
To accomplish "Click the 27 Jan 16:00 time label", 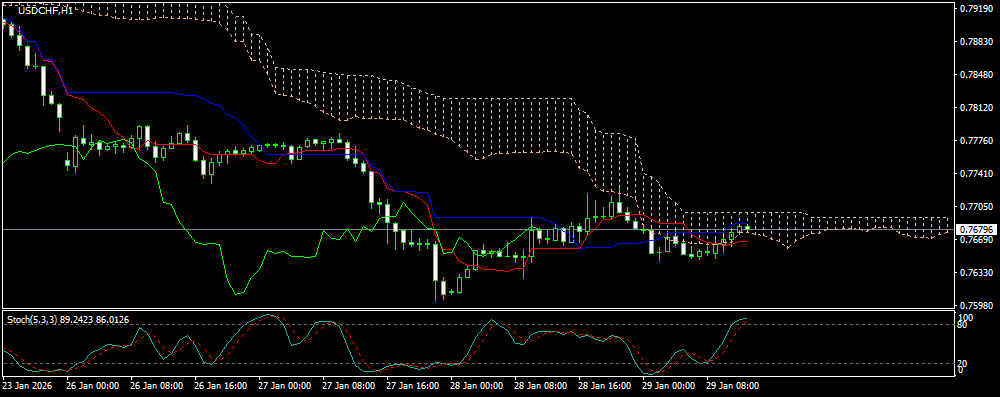I will (x=414, y=386).
